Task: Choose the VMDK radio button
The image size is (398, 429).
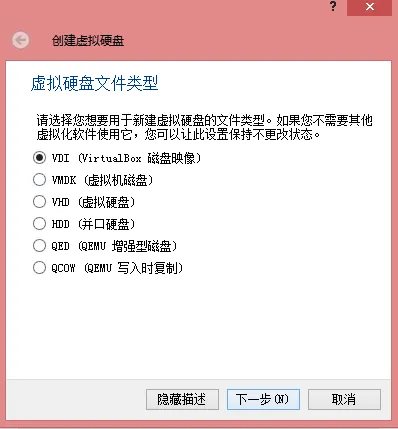Action: click(39, 180)
